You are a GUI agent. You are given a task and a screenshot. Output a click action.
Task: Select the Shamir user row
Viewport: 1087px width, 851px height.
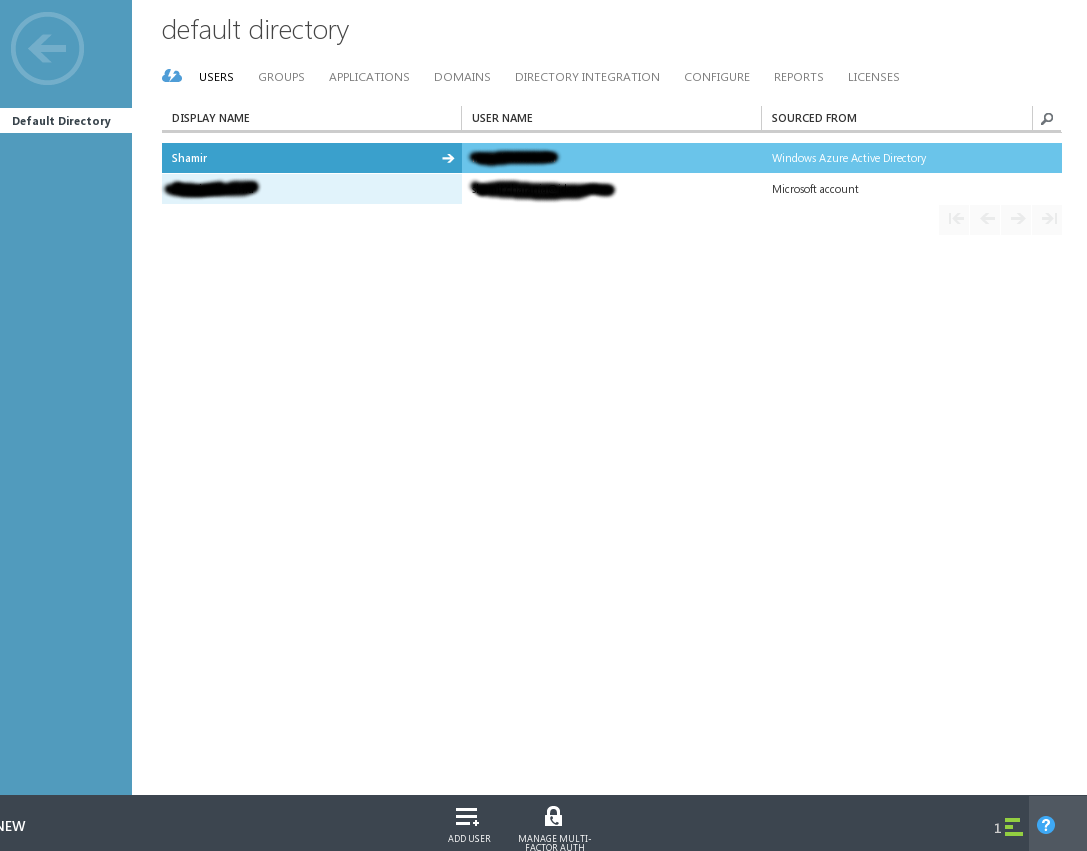pyautogui.click(x=611, y=158)
